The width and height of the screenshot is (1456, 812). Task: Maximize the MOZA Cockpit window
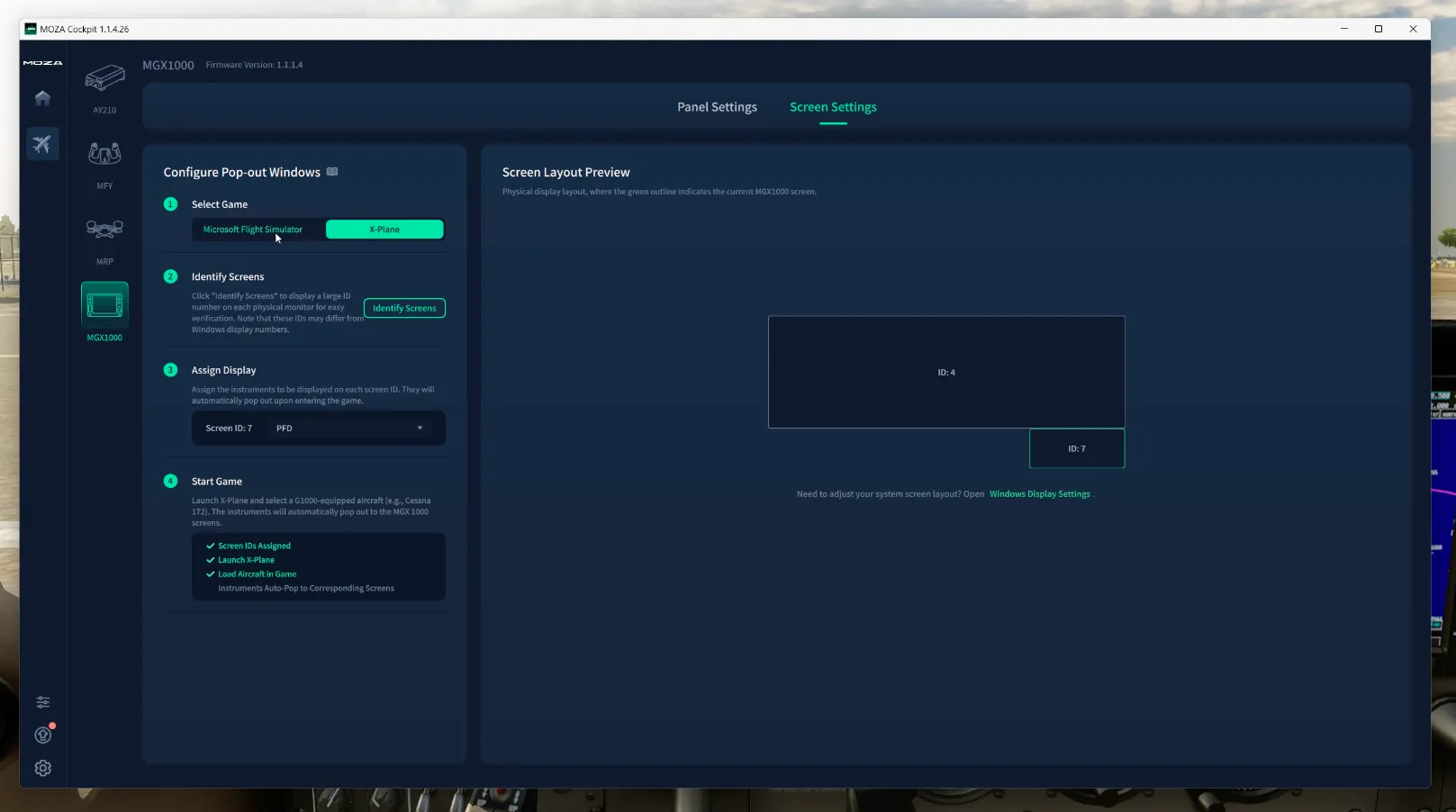(x=1379, y=29)
